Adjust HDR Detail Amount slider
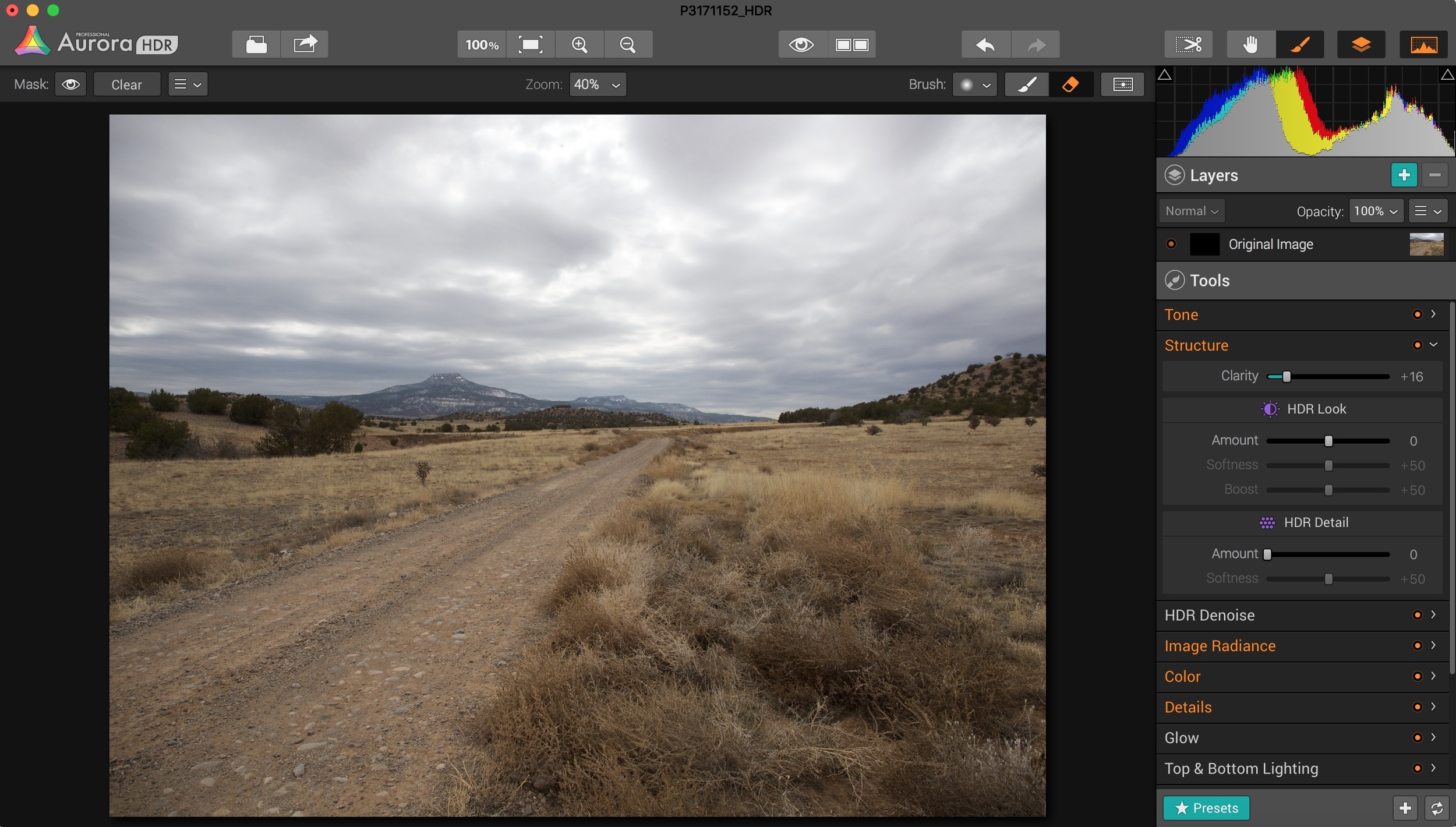The height and width of the screenshot is (827, 1456). [1328, 554]
